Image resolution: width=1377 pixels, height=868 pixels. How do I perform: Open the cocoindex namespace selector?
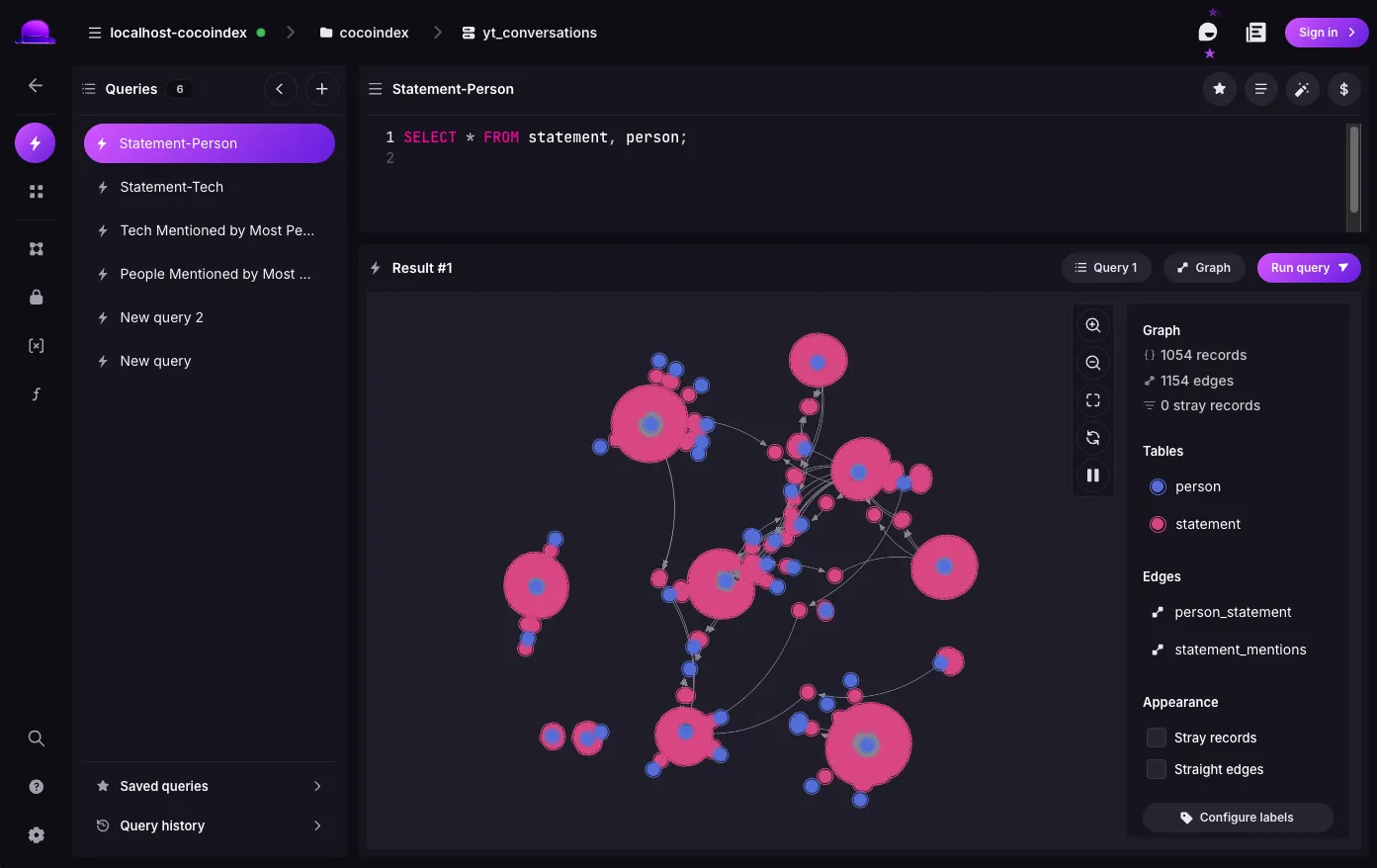(x=365, y=33)
